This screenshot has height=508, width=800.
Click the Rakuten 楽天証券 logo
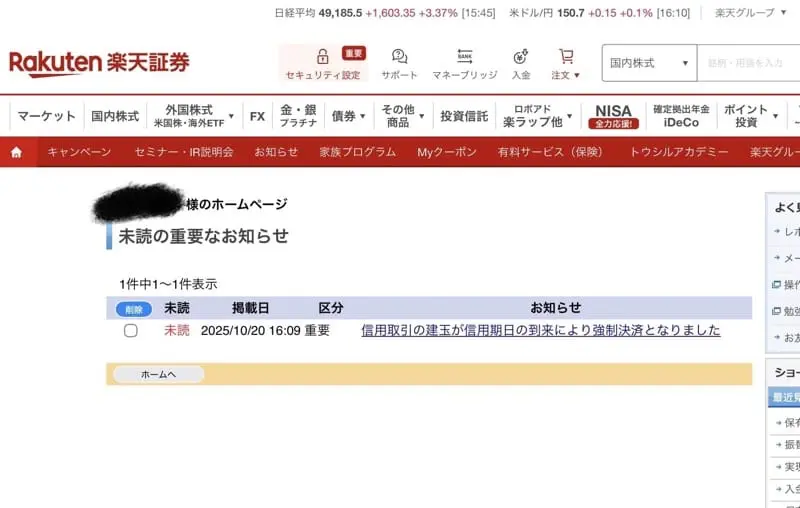(99, 63)
